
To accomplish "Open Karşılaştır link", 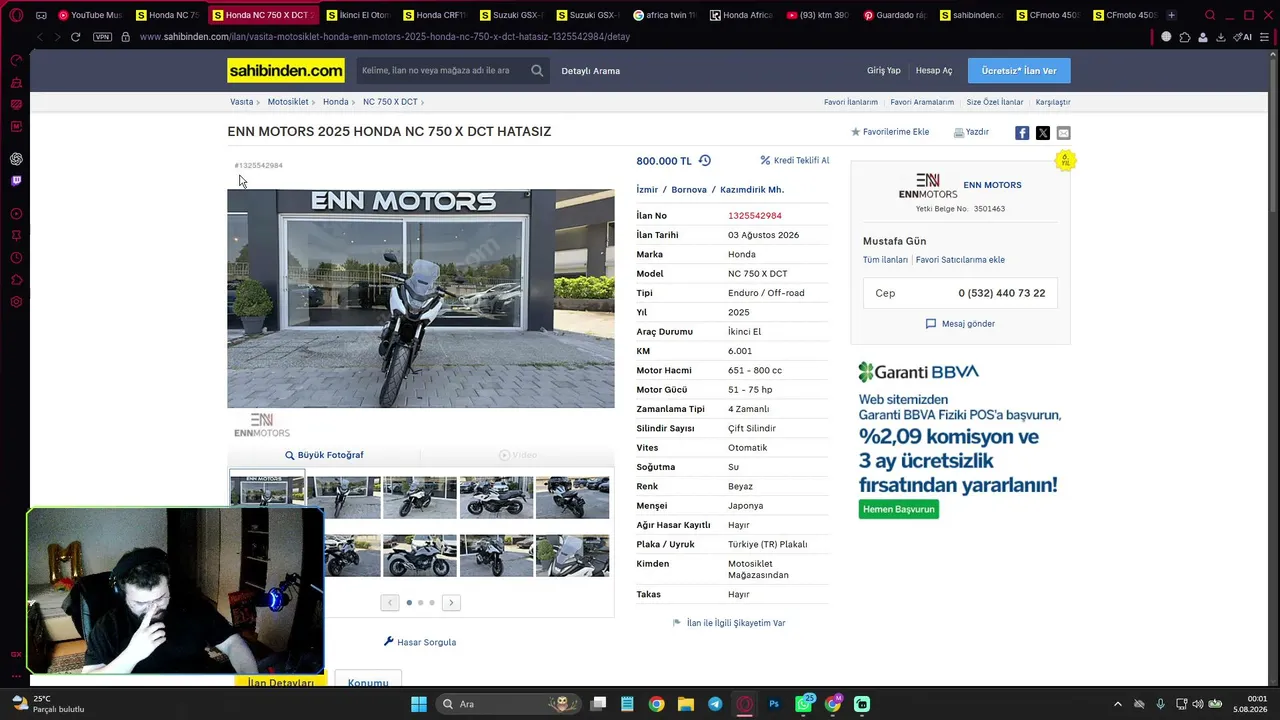I will (1053, 102).
